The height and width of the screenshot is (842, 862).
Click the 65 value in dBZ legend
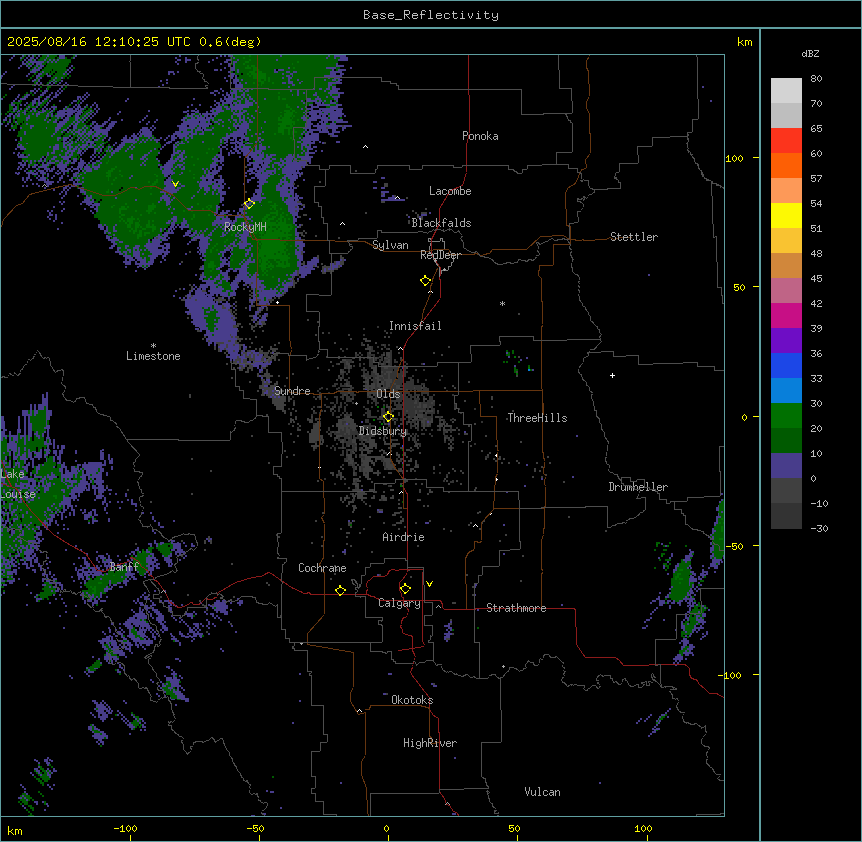816,129
